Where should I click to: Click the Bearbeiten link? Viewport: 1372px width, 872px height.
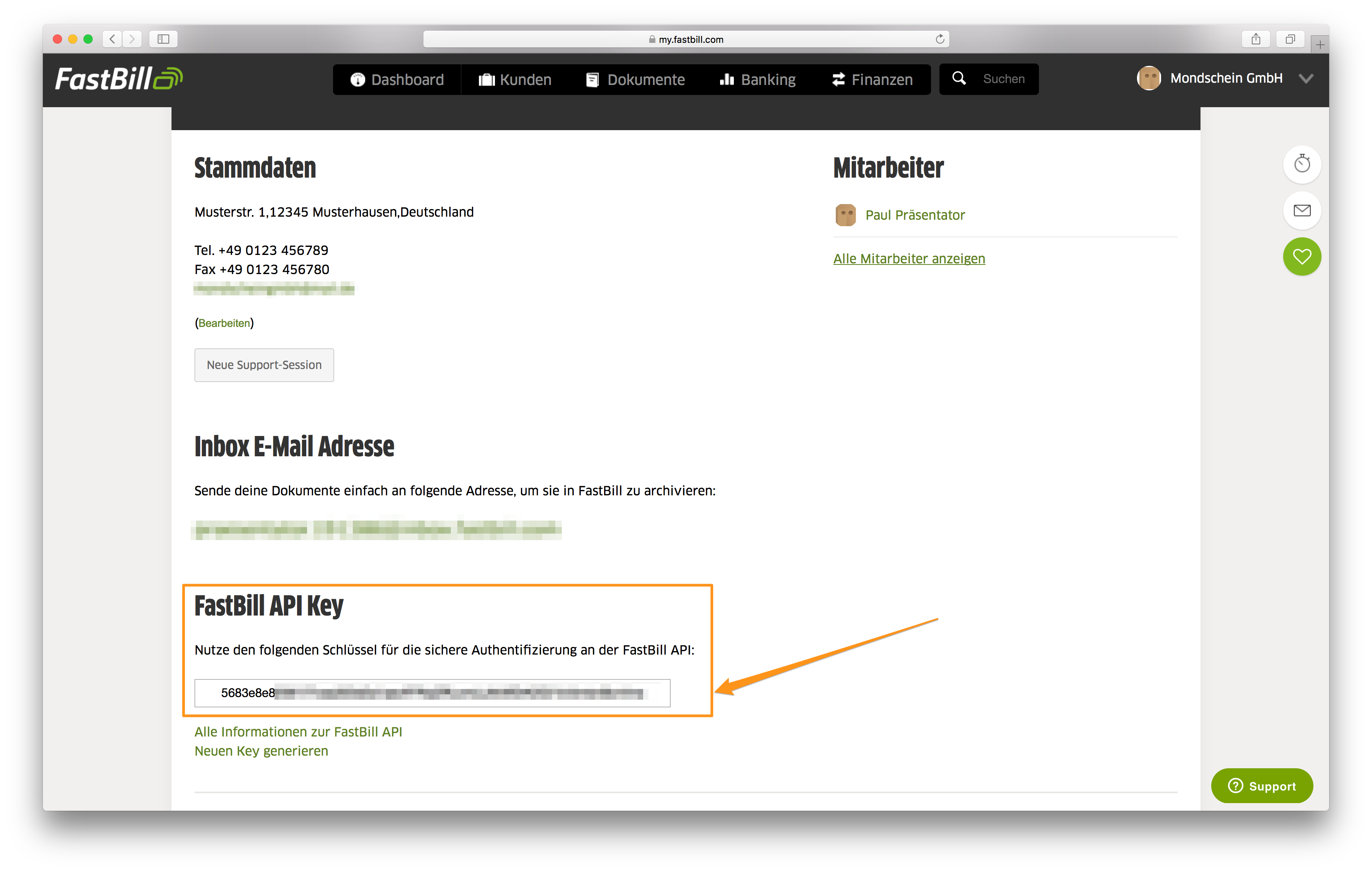coord(224,323)
